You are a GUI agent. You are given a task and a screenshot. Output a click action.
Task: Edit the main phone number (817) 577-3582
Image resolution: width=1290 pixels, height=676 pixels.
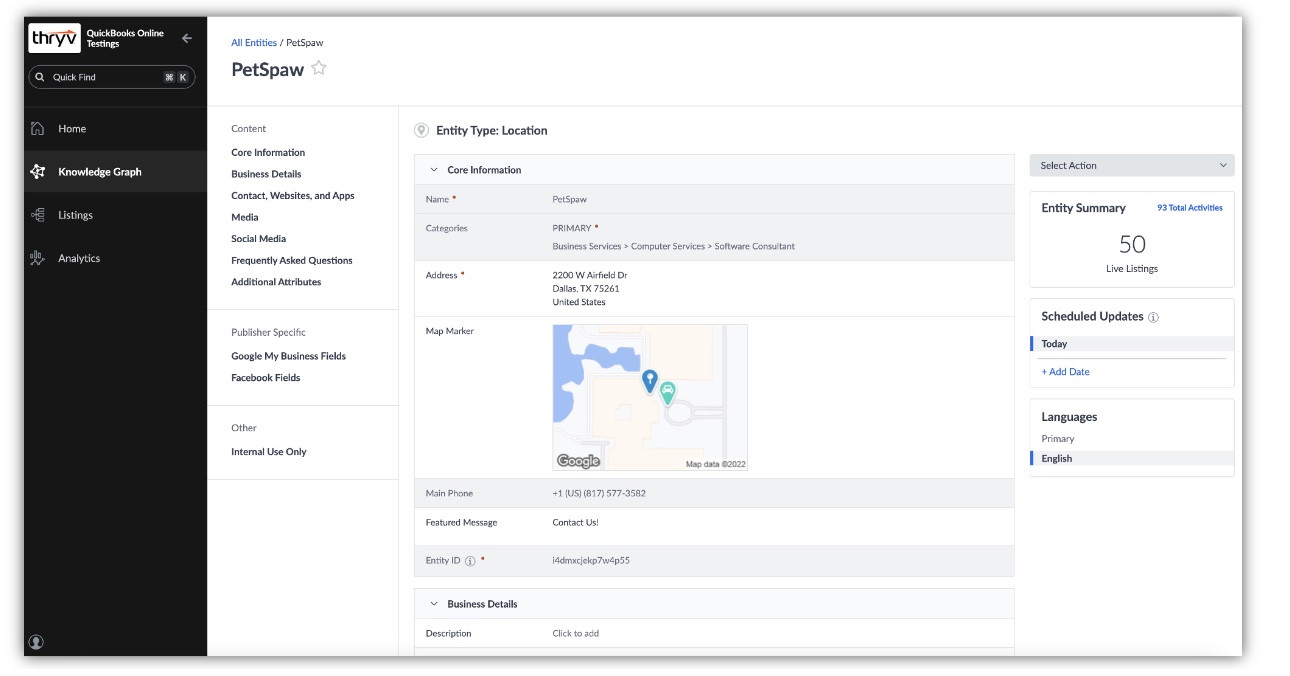click(599, 493)
